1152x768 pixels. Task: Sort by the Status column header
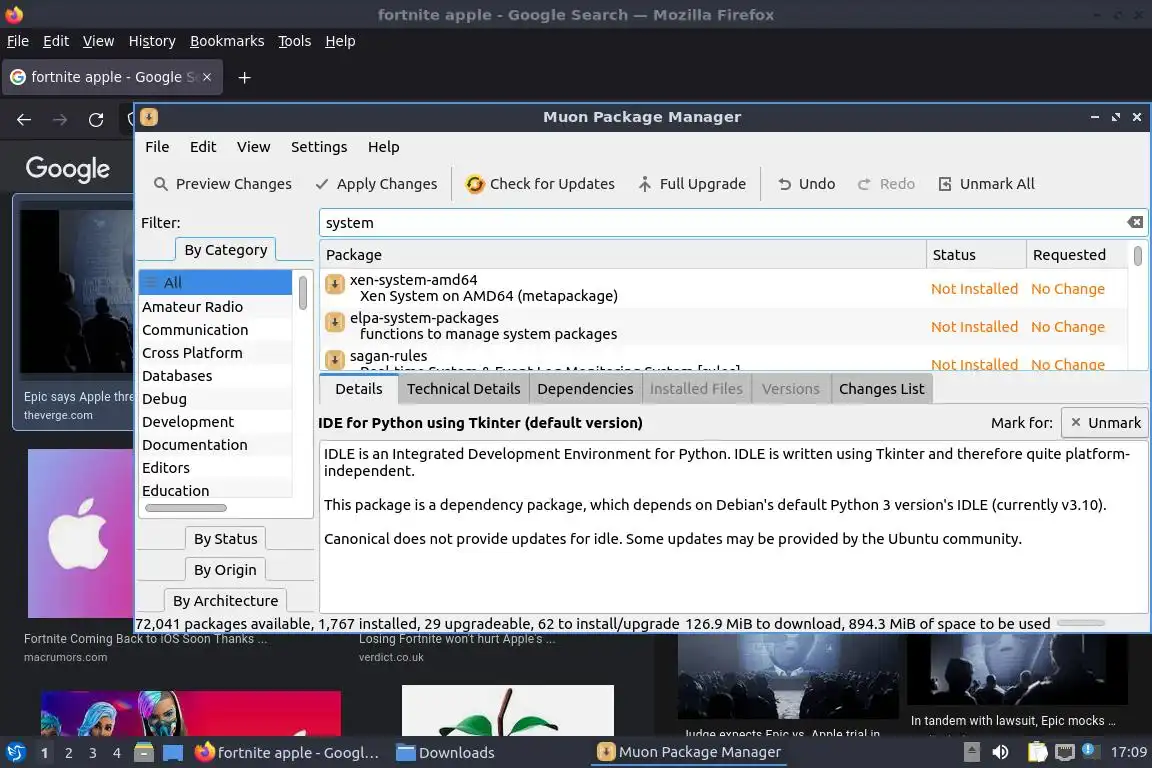pyautogui.click(x=976, y=255)
